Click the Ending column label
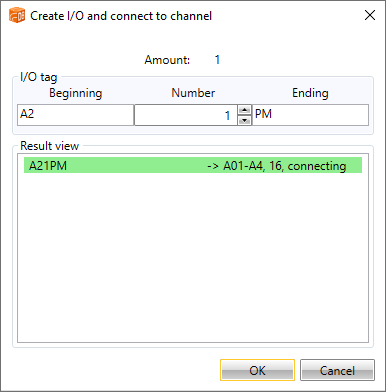Image resolution: width=386 pixels, height=392 pixels. 310,93
